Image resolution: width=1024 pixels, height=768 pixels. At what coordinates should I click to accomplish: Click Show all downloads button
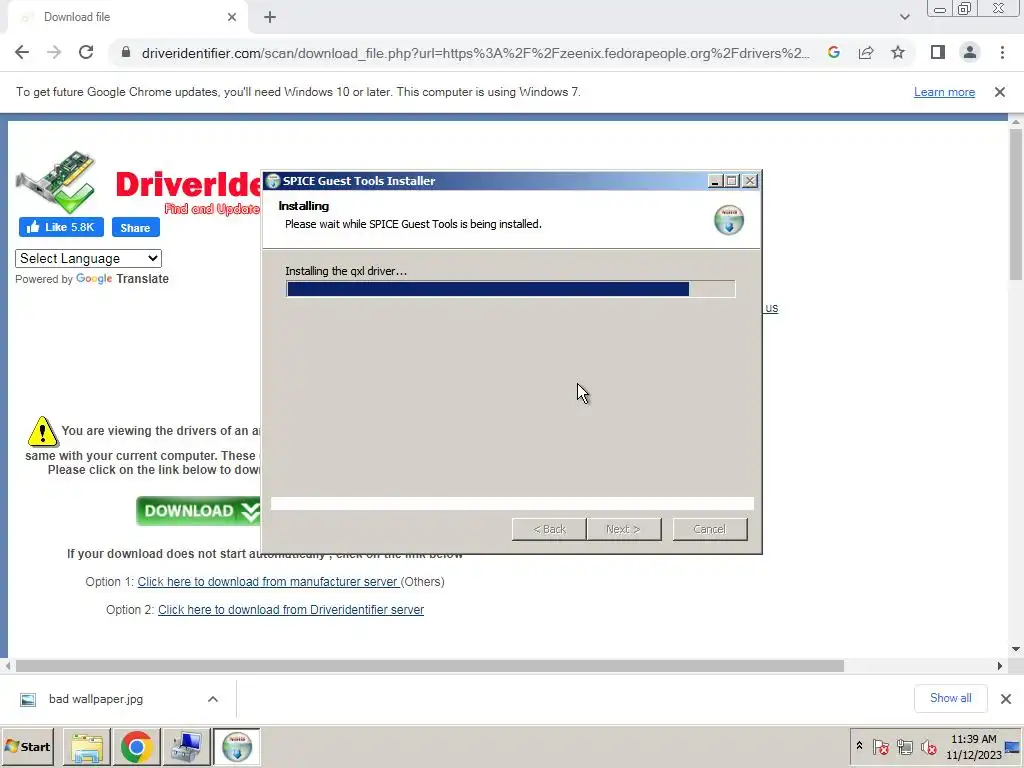click(x=950, y=698)
